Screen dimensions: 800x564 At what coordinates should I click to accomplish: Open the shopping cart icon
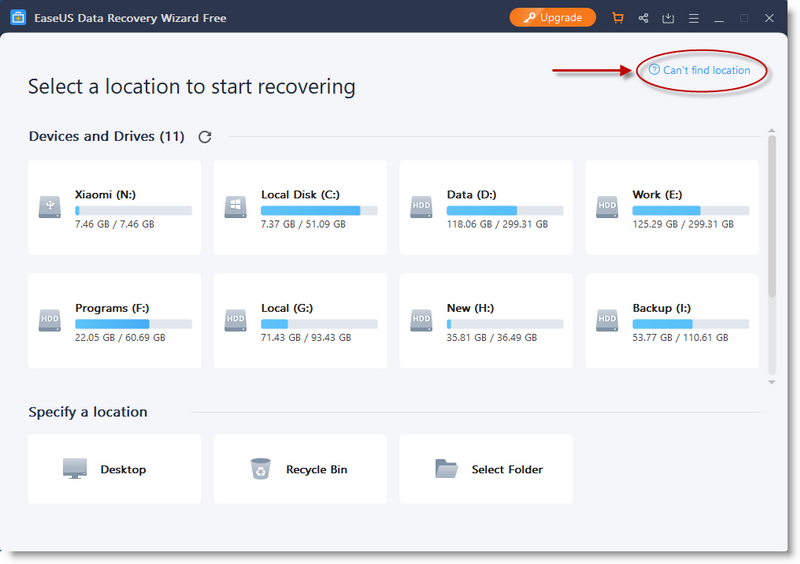point(617,18)
